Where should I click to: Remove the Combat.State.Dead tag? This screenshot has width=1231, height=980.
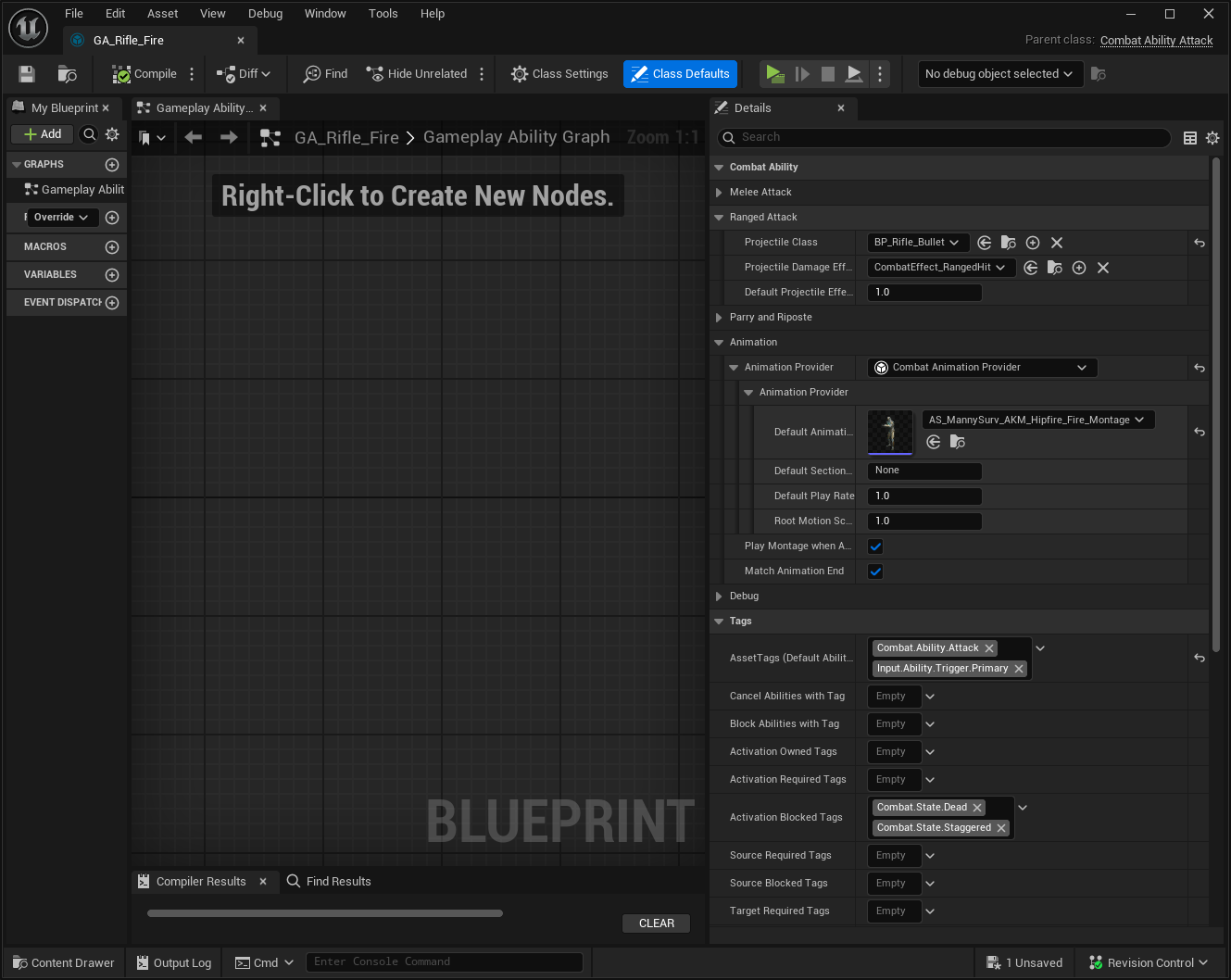977,808
